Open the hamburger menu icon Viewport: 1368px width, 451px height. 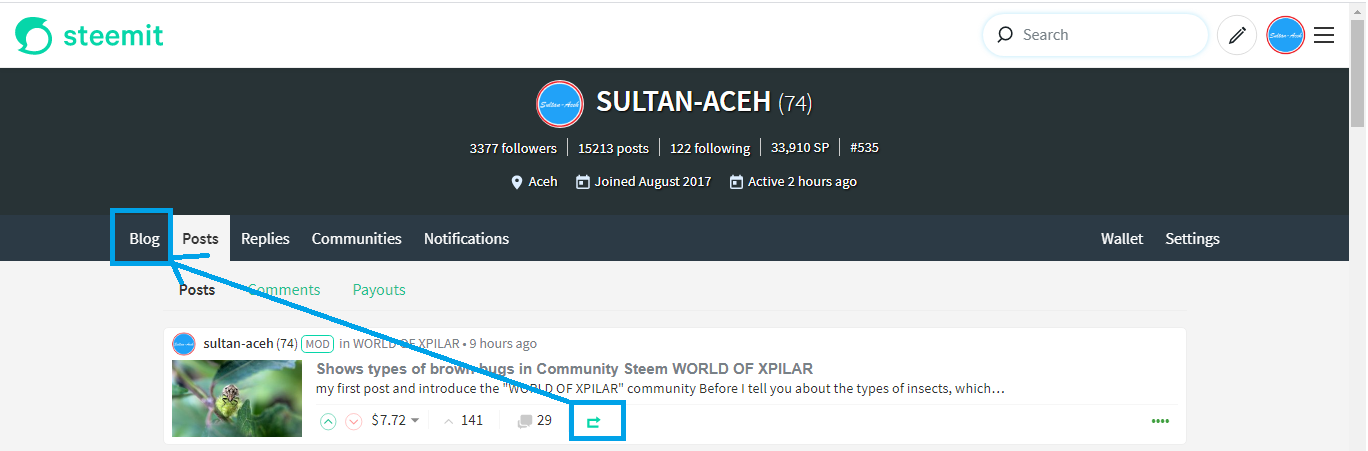(x=1324, y=35)
